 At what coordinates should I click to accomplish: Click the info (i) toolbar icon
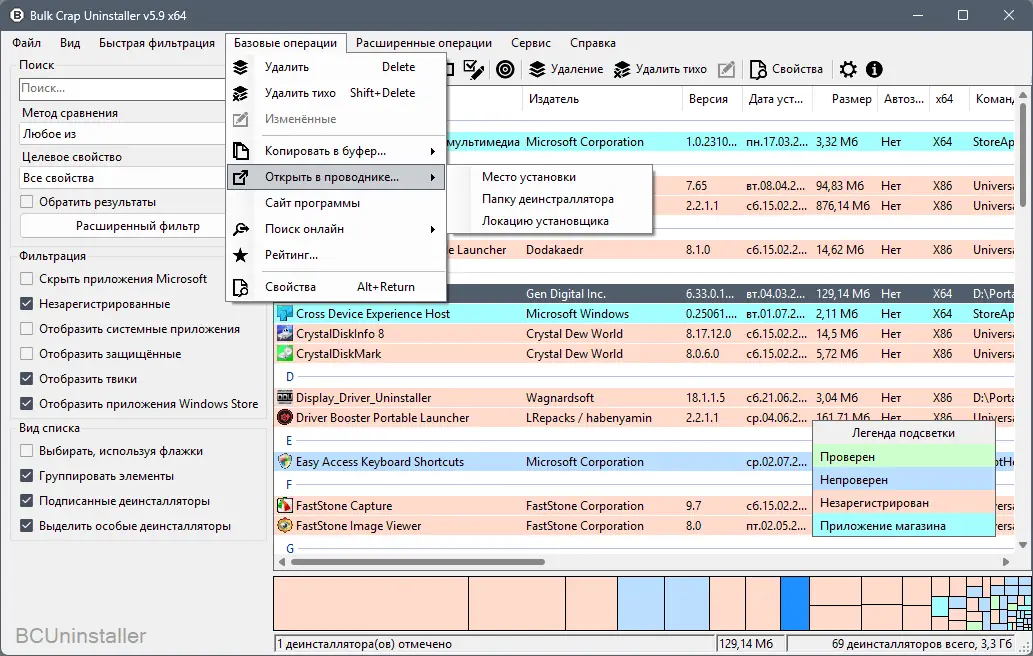point(874,69)
